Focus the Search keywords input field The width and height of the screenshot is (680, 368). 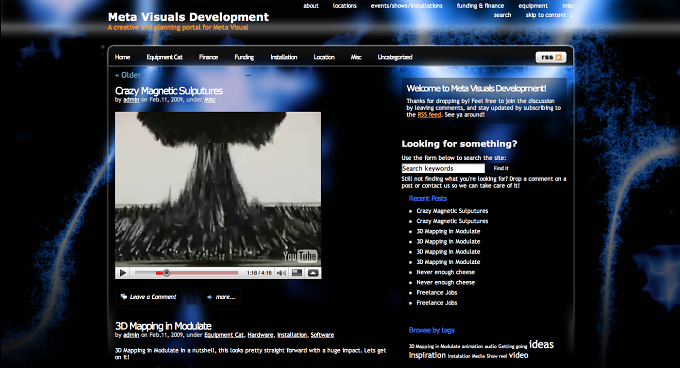(x=443, y=168)
